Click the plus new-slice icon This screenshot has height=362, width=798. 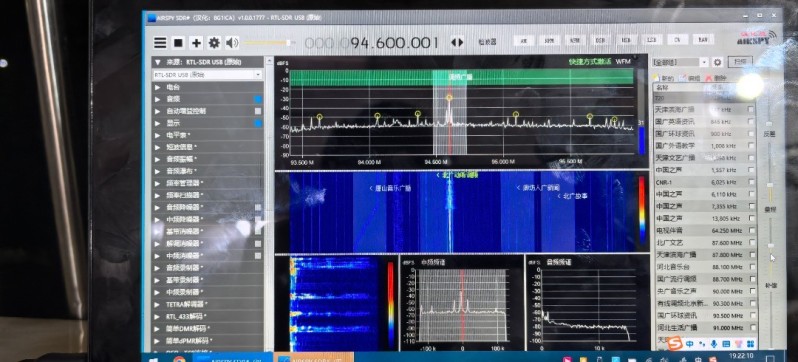196,43
